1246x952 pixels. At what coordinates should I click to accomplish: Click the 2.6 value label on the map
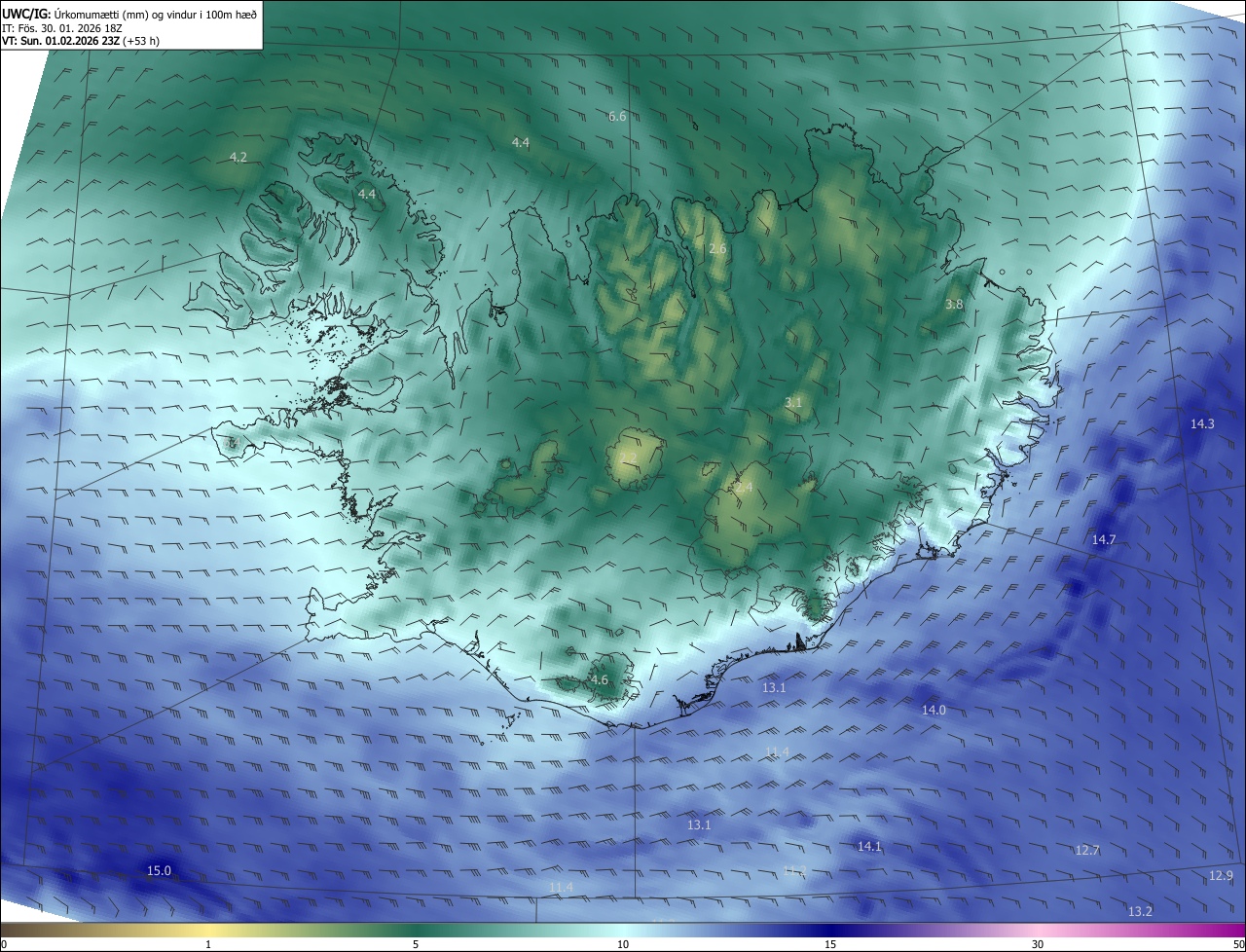[x=717, y=249]
